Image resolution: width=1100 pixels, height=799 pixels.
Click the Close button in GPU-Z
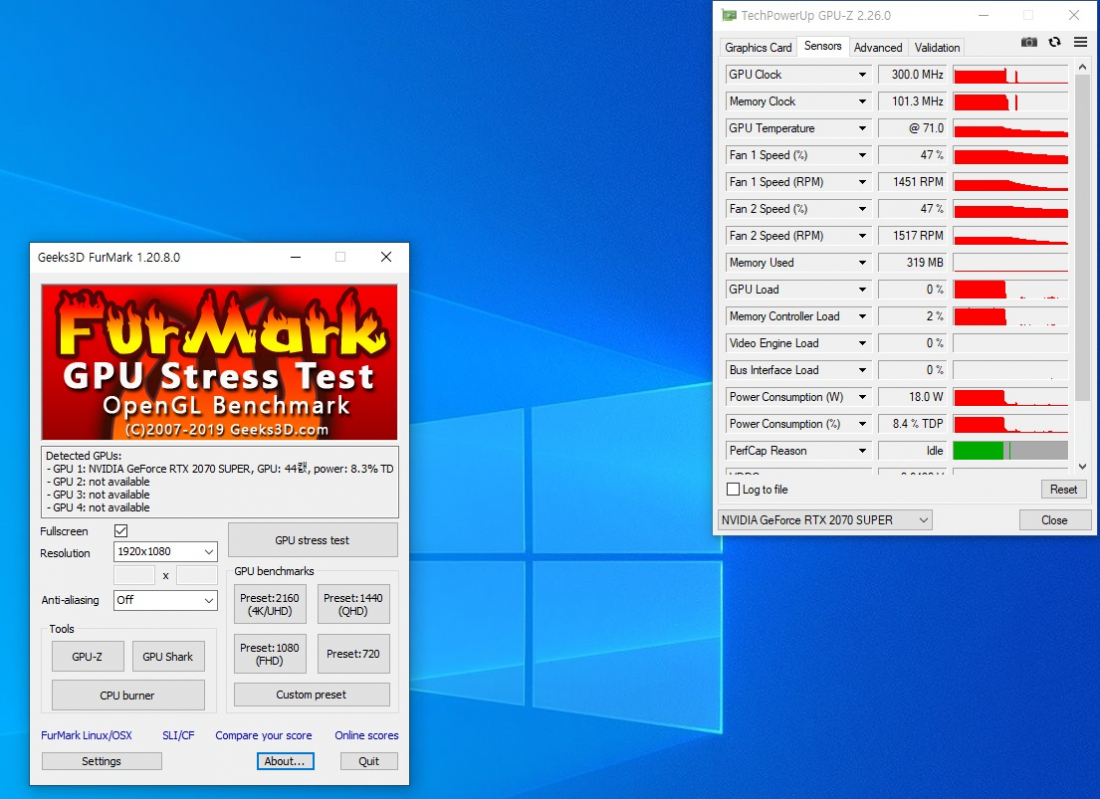(x=1054, y=520)
